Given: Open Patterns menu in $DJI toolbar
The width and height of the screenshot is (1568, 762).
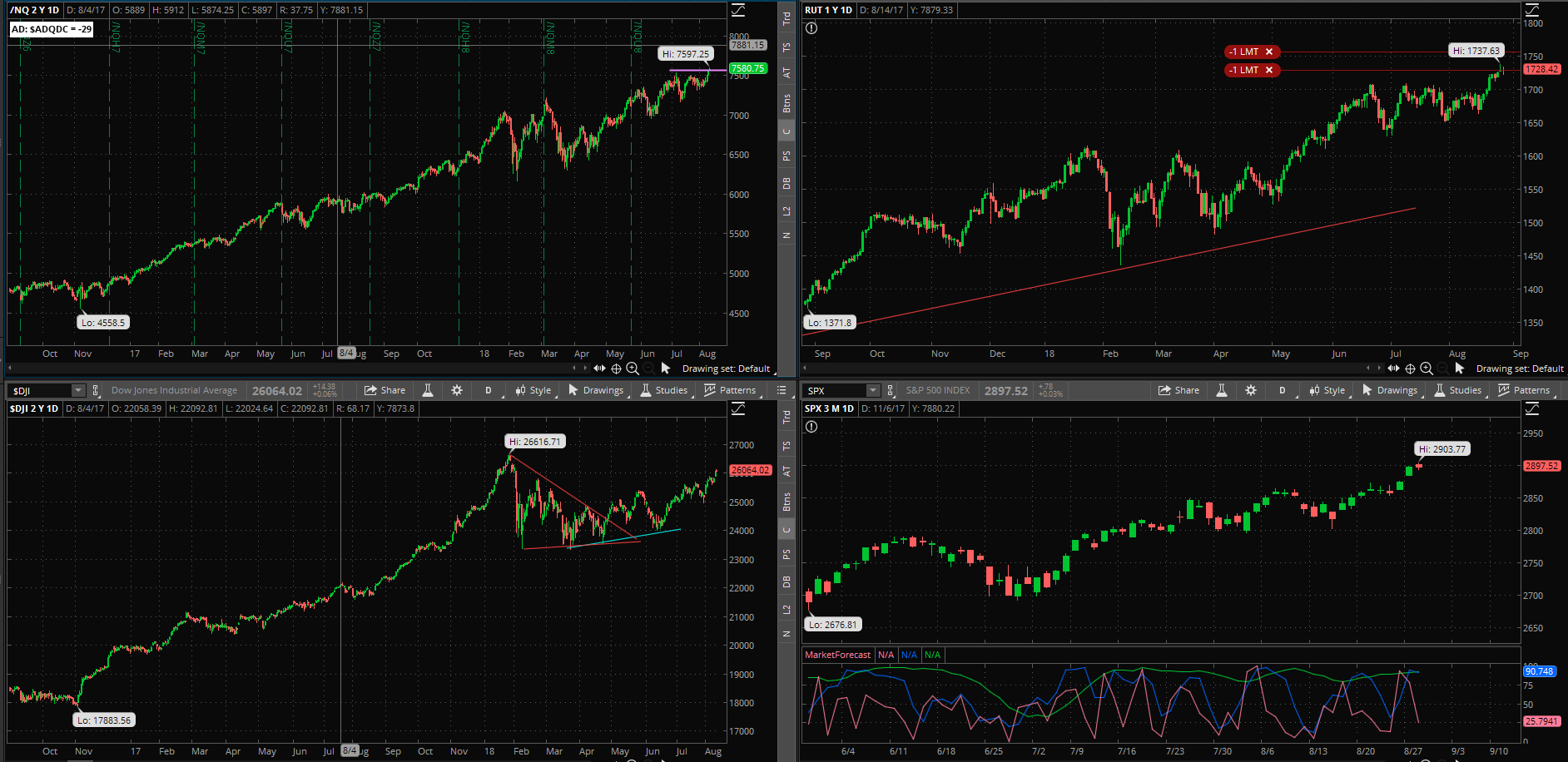Looking at the screenshot, I should click(x=731, y=390).
